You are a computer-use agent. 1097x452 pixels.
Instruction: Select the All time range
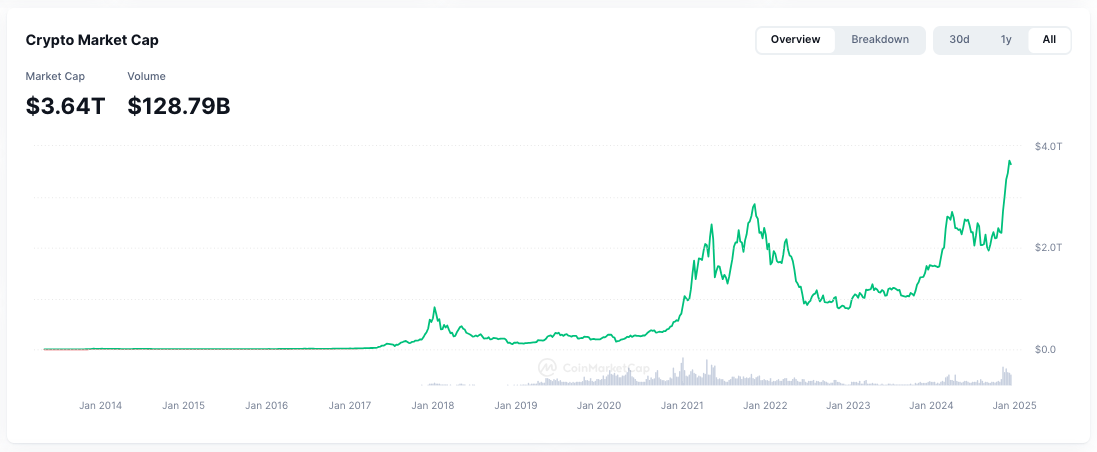pos(1049,40)
